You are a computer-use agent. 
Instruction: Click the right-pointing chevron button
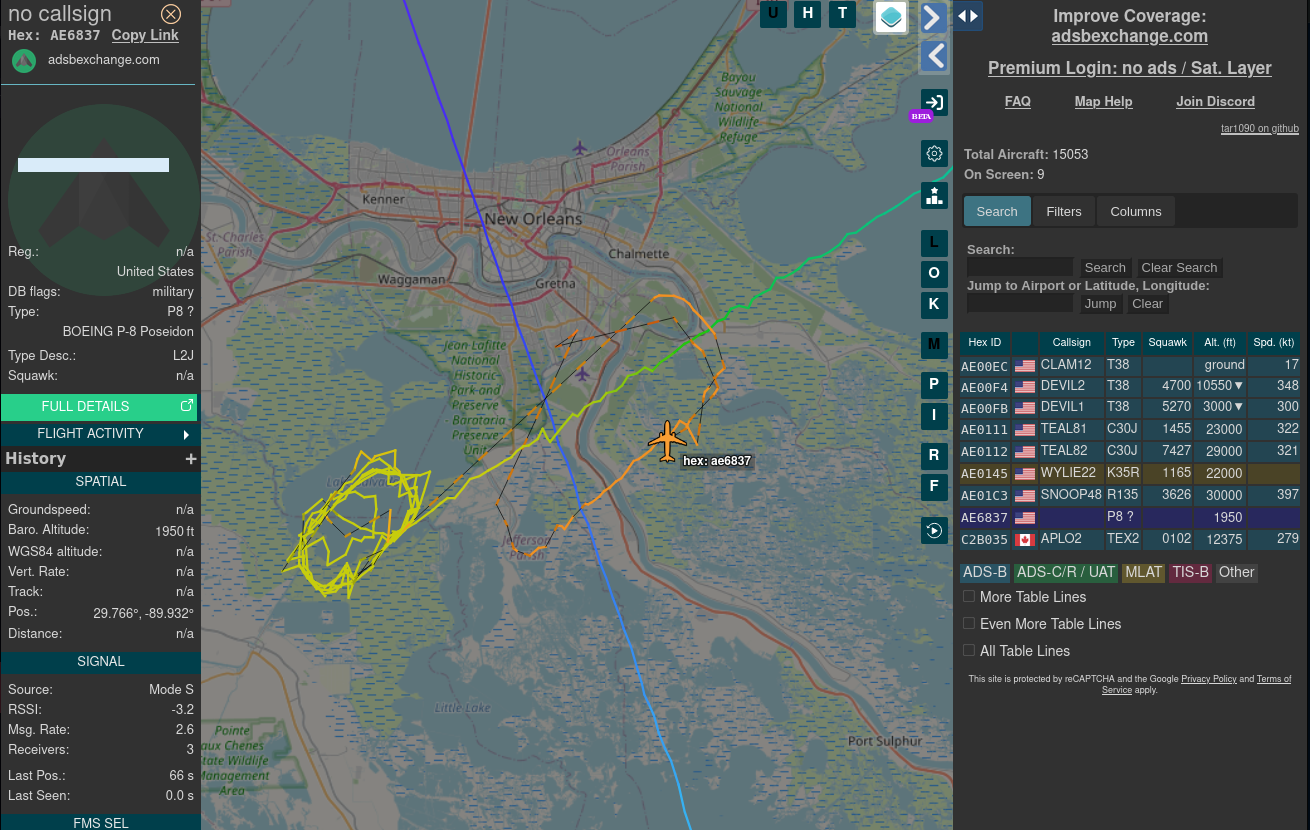(933, 17)
